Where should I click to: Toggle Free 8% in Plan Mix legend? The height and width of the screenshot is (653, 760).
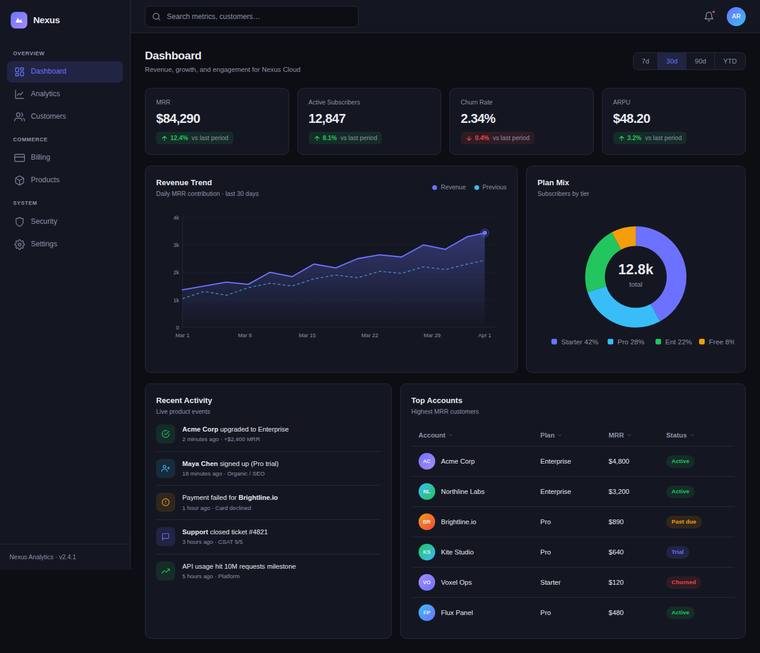coord(716,342)
